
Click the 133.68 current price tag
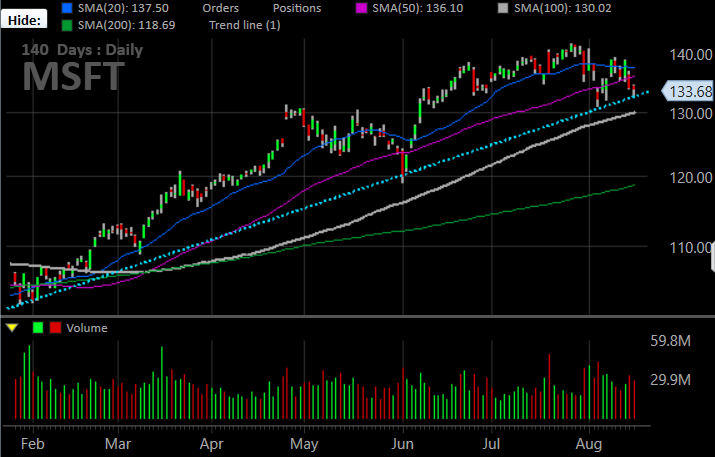[688, 92]
